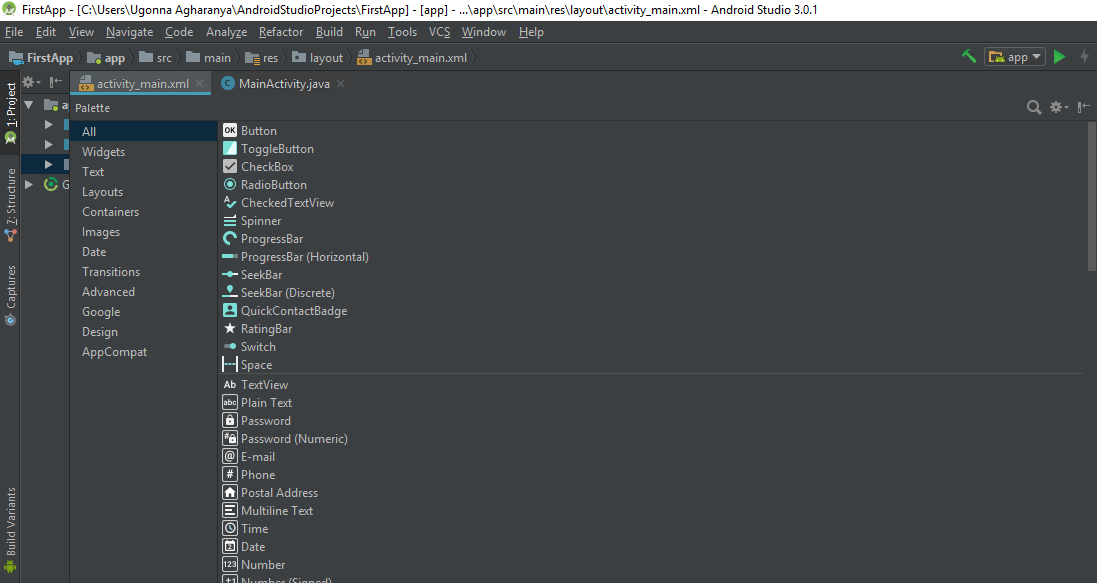Pick the Switch widget
1097x583 pixels.
249,347
